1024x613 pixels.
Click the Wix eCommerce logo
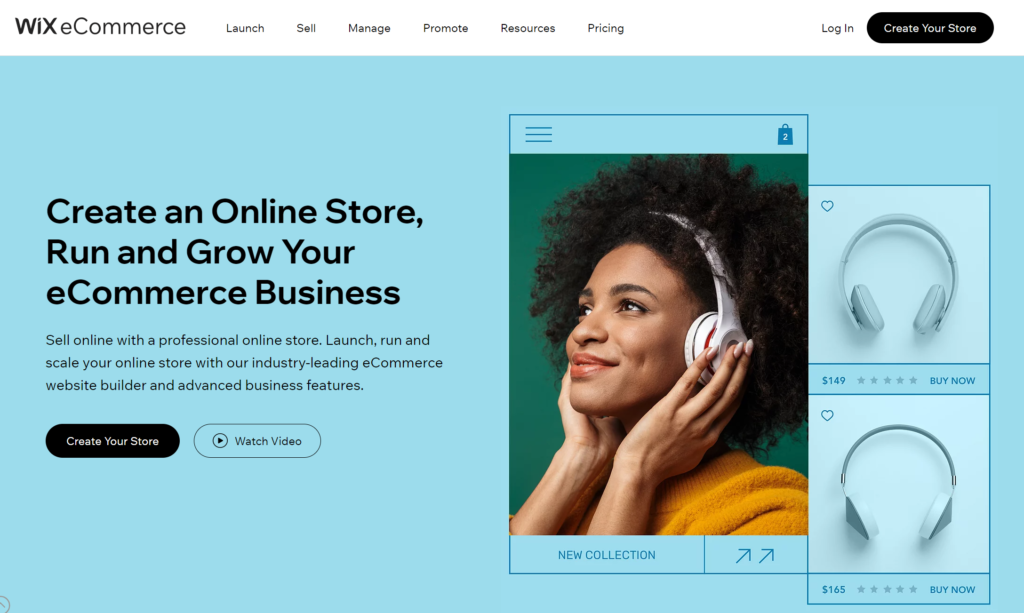pyautogui.click(x=101, y=27)
